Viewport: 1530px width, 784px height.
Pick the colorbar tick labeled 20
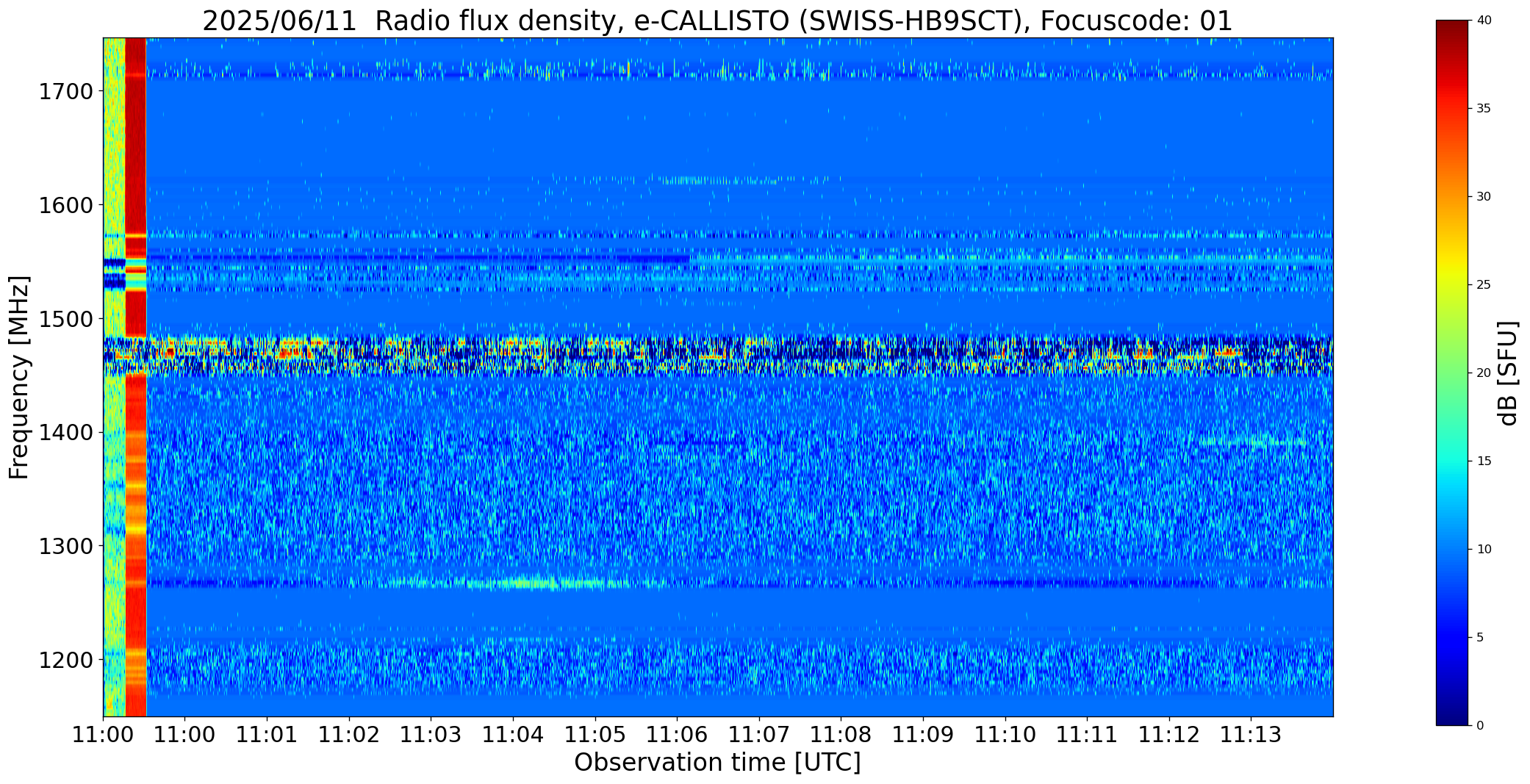1484,373
